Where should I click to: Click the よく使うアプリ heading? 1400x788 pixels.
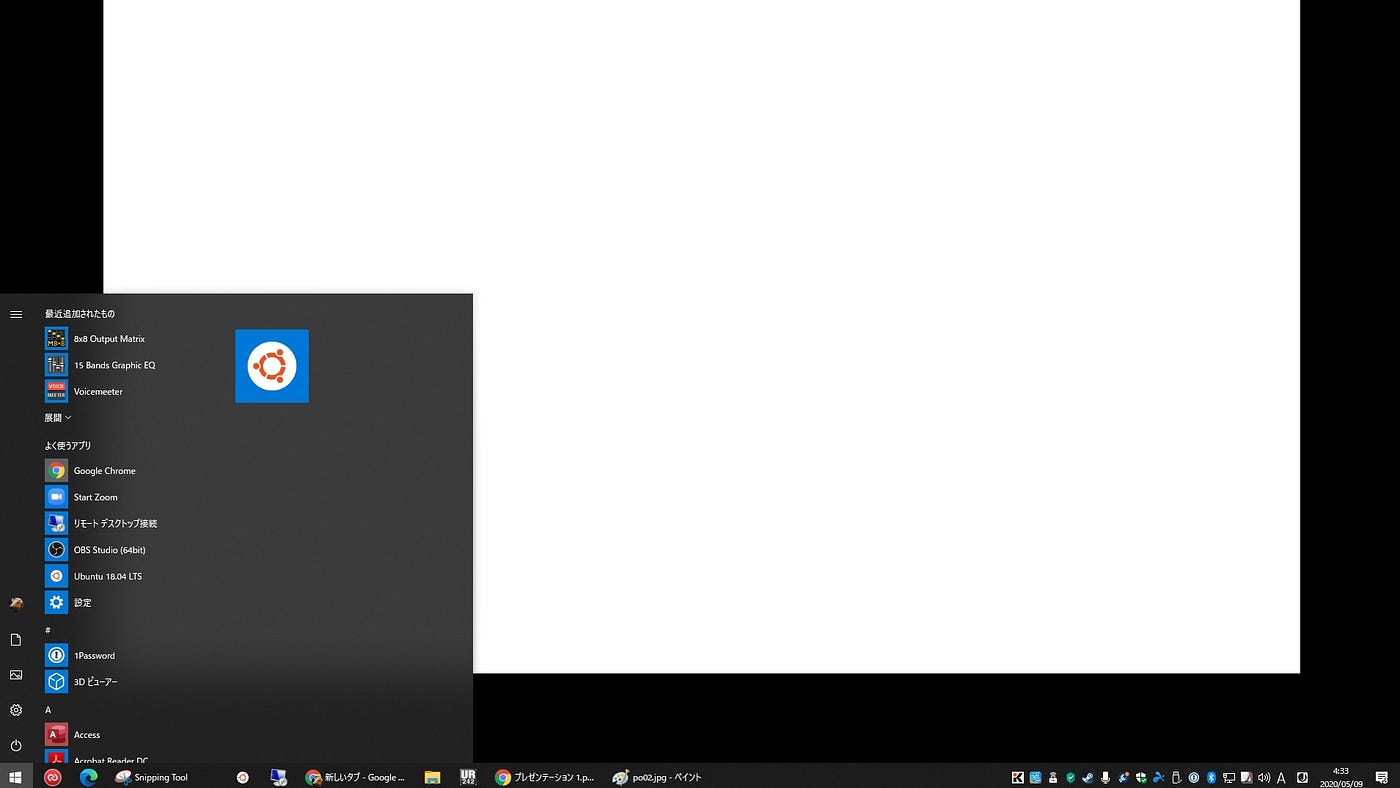point(68,445)
